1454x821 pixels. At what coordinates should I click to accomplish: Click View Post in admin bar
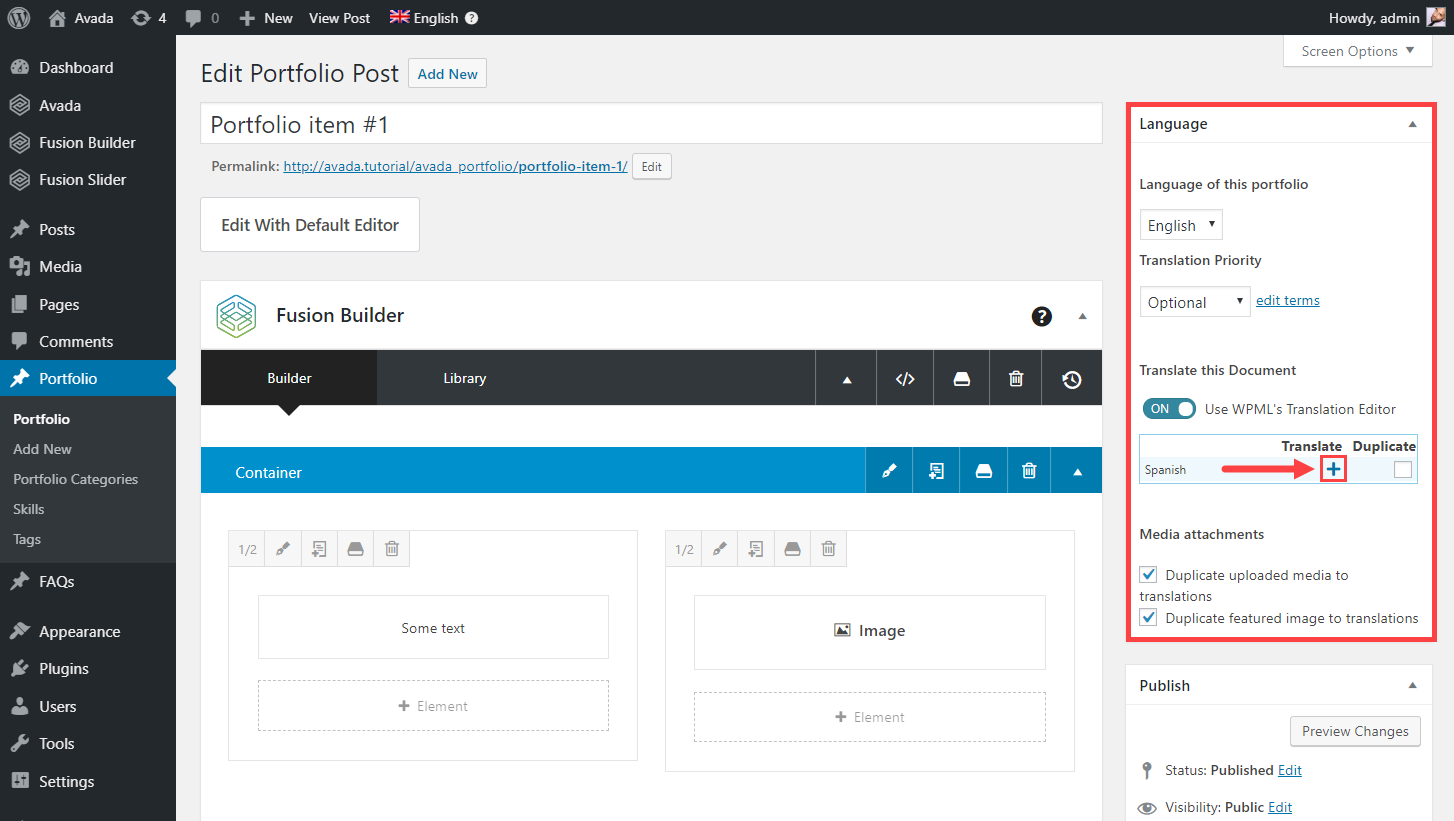click(x=339, y=18)
